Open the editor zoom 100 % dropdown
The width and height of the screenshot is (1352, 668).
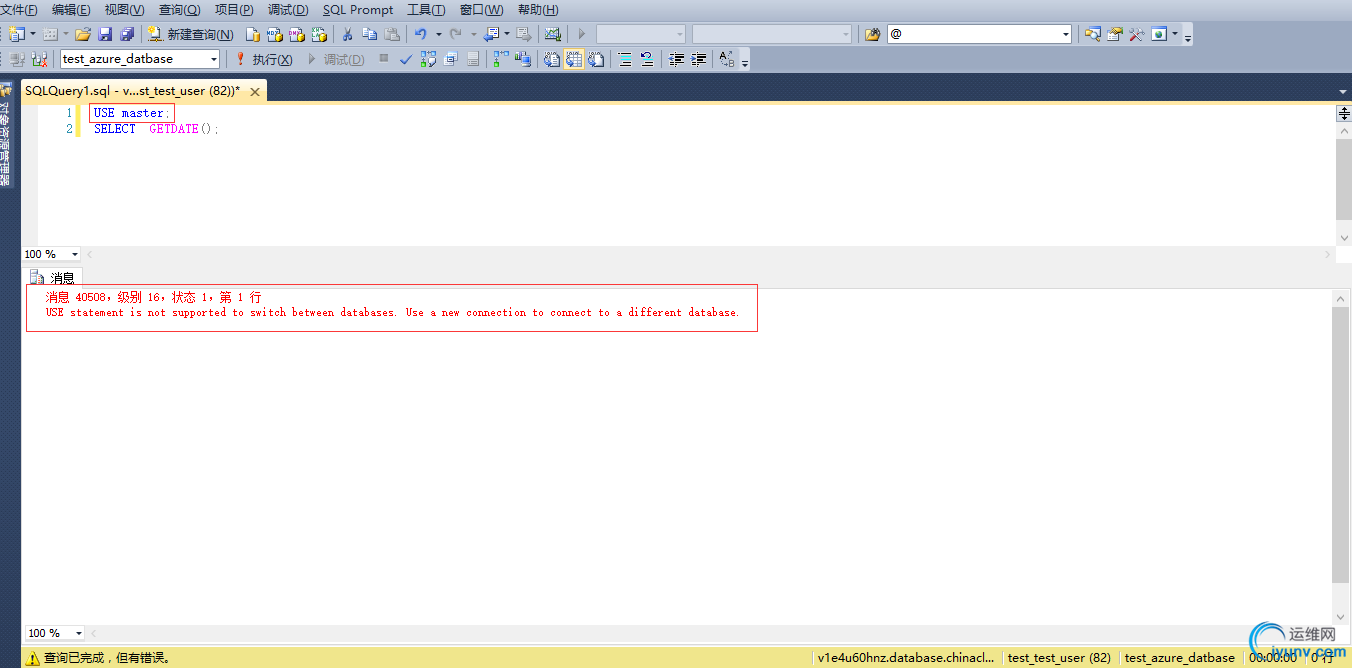(75, 254)
